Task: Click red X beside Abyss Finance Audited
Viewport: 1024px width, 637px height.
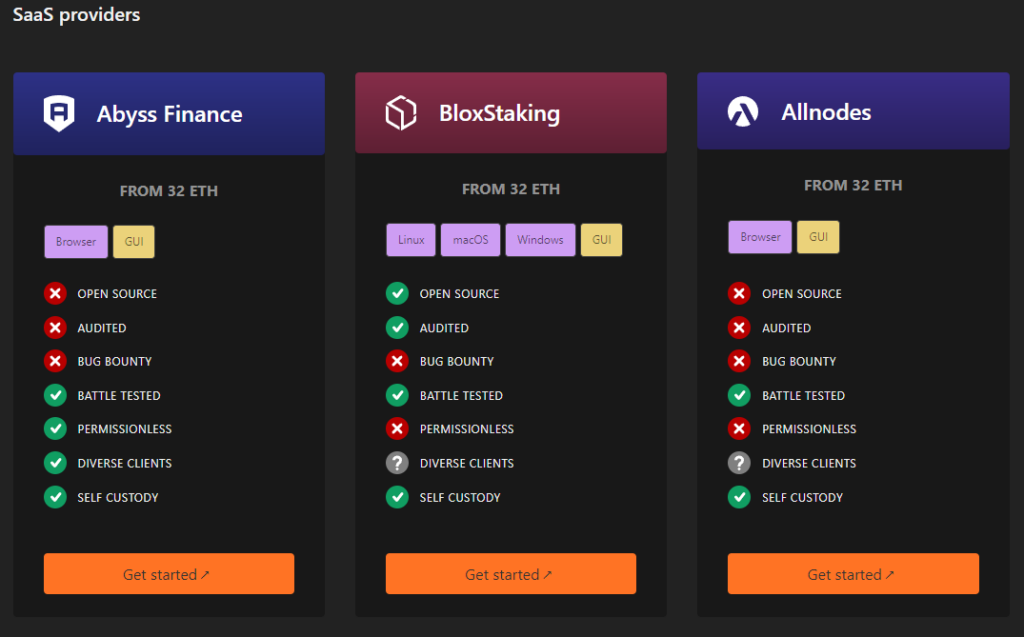Action: pos(56,327)
